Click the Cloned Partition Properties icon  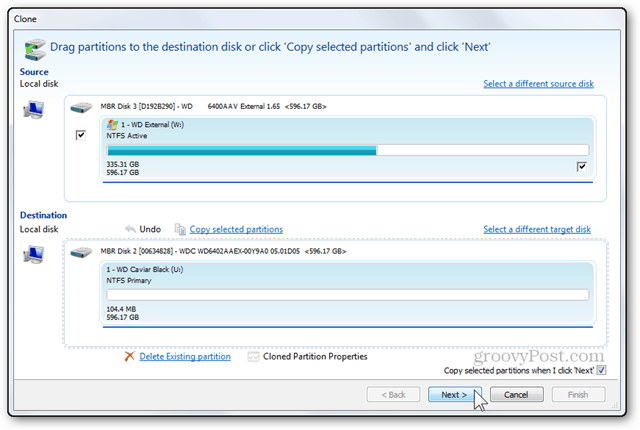click(253, 357)
